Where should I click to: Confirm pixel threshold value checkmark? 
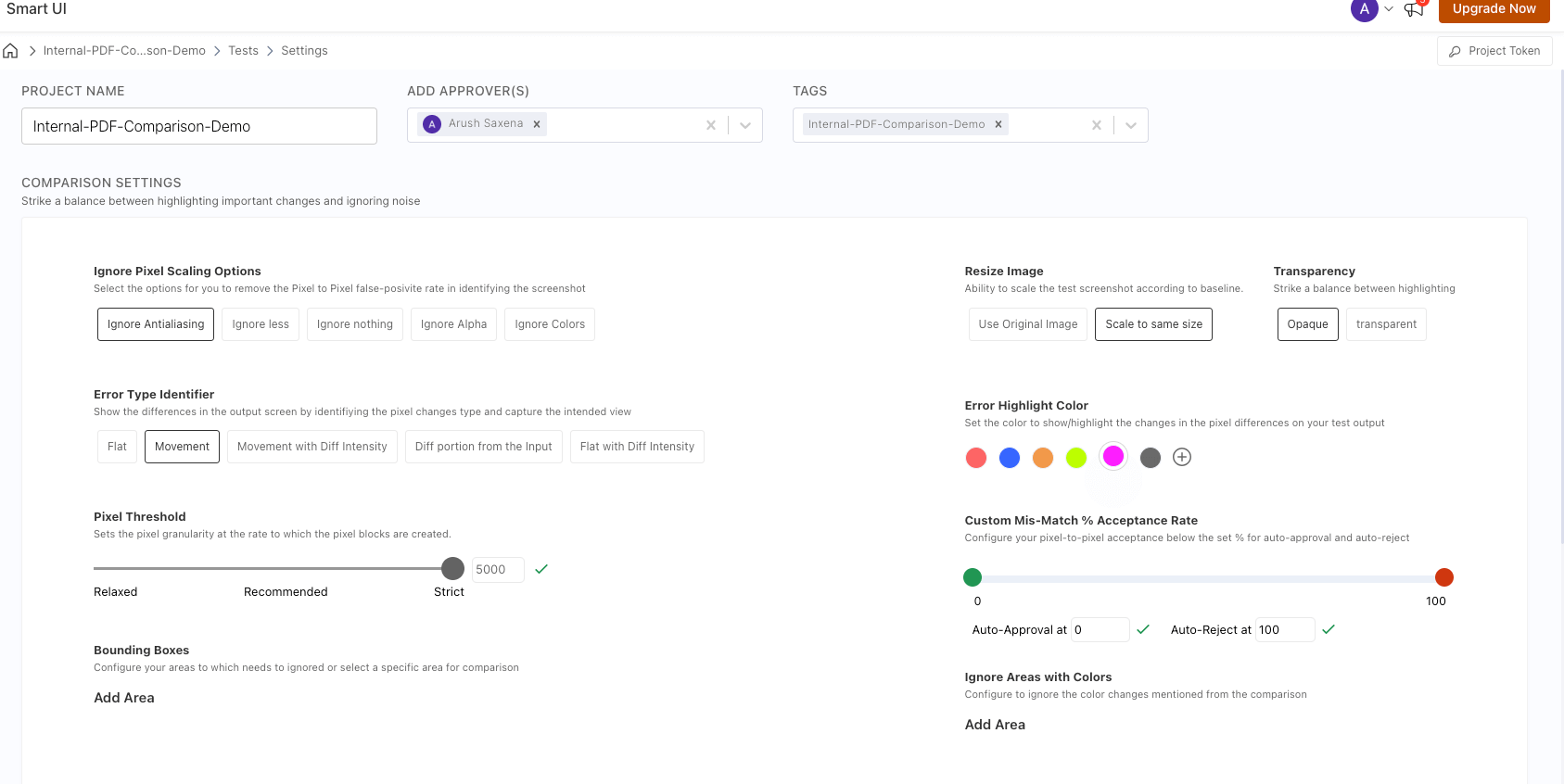541,569
